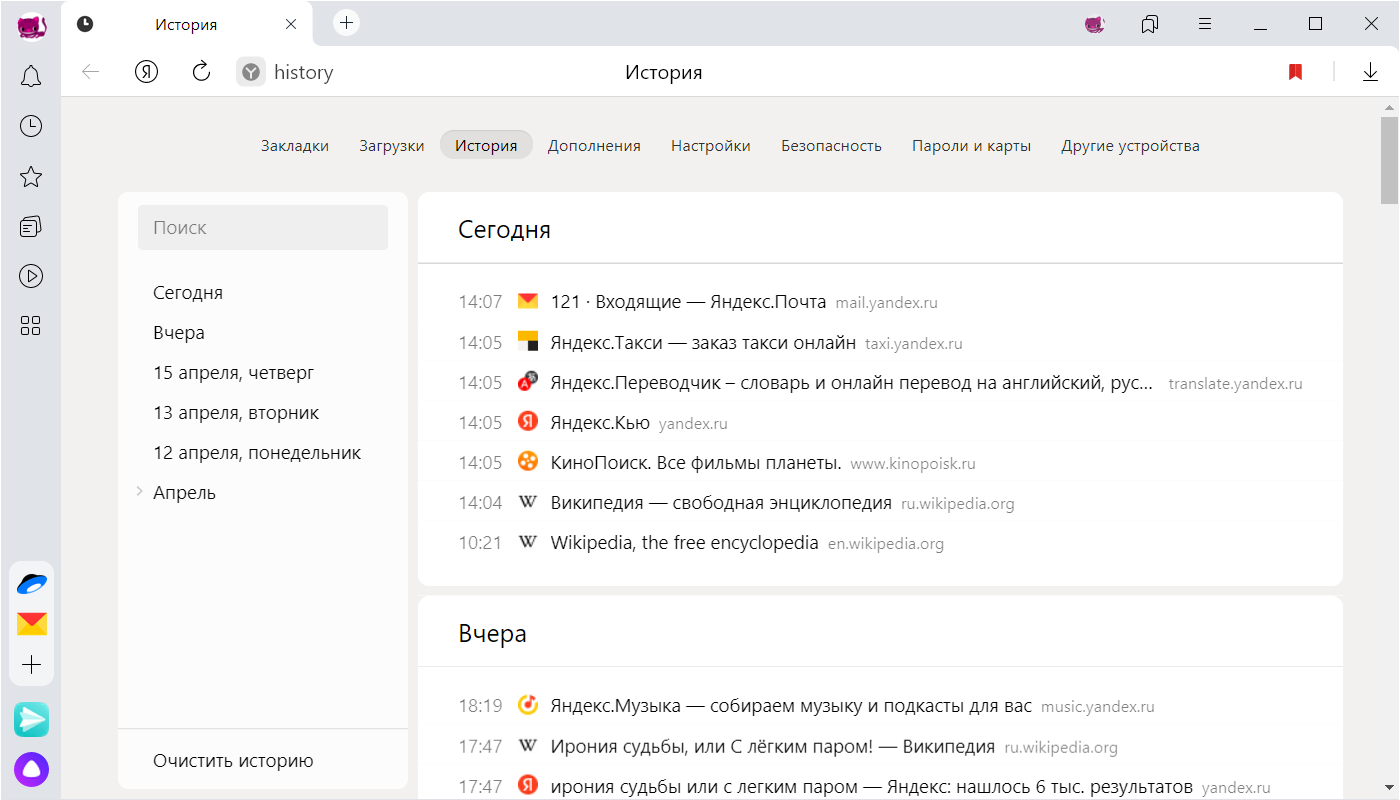
Task: Click the Яндекс.Музыка favicon
Action: [528, 705]
